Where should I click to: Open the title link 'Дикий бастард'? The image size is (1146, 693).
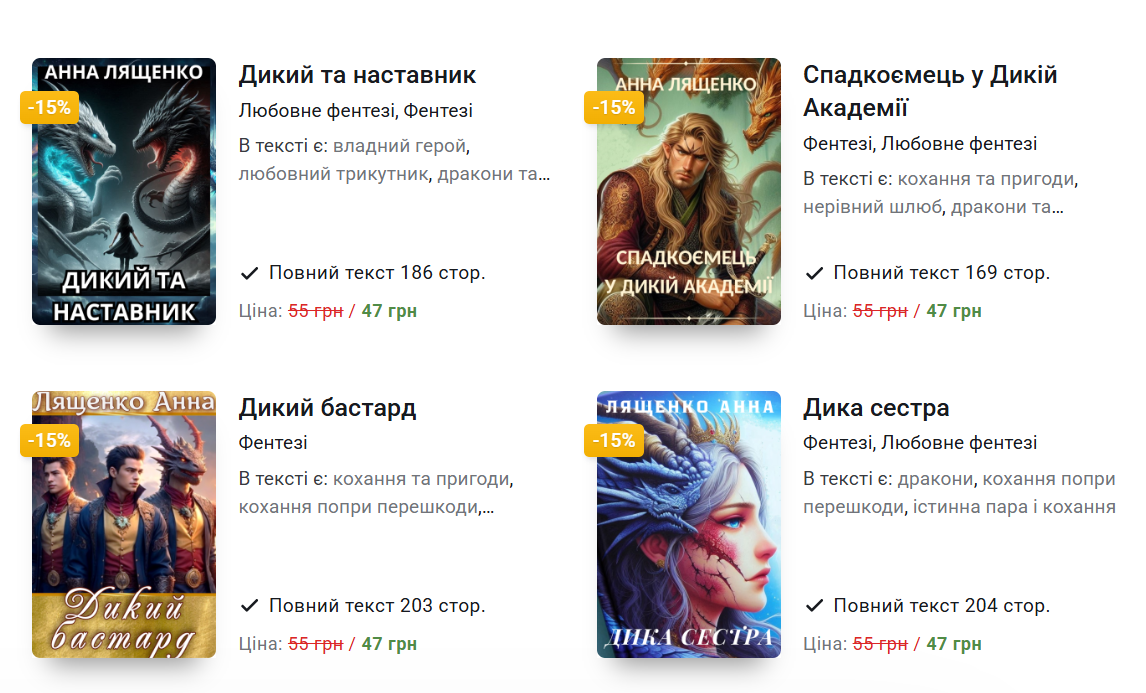point(327,408)
